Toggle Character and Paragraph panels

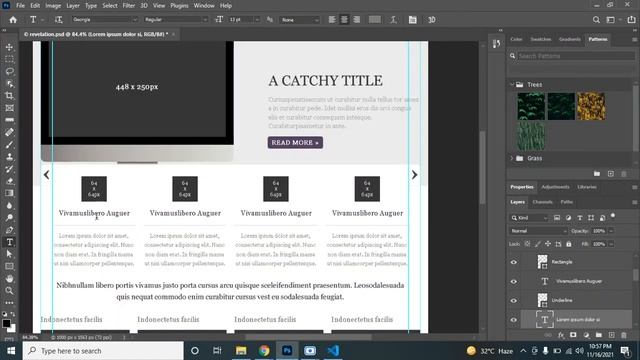click(413, 20)
